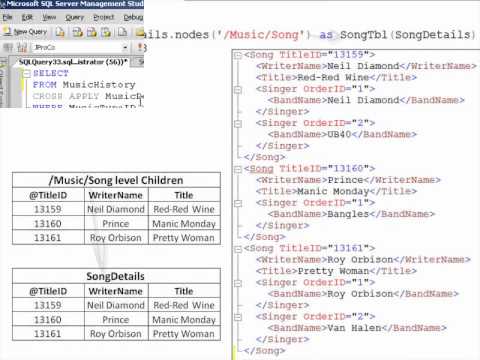The width and height of the screenshot is (480, 360).
Task: Click the BandName Van Halen XML line
Action: (x=357, y=328)
